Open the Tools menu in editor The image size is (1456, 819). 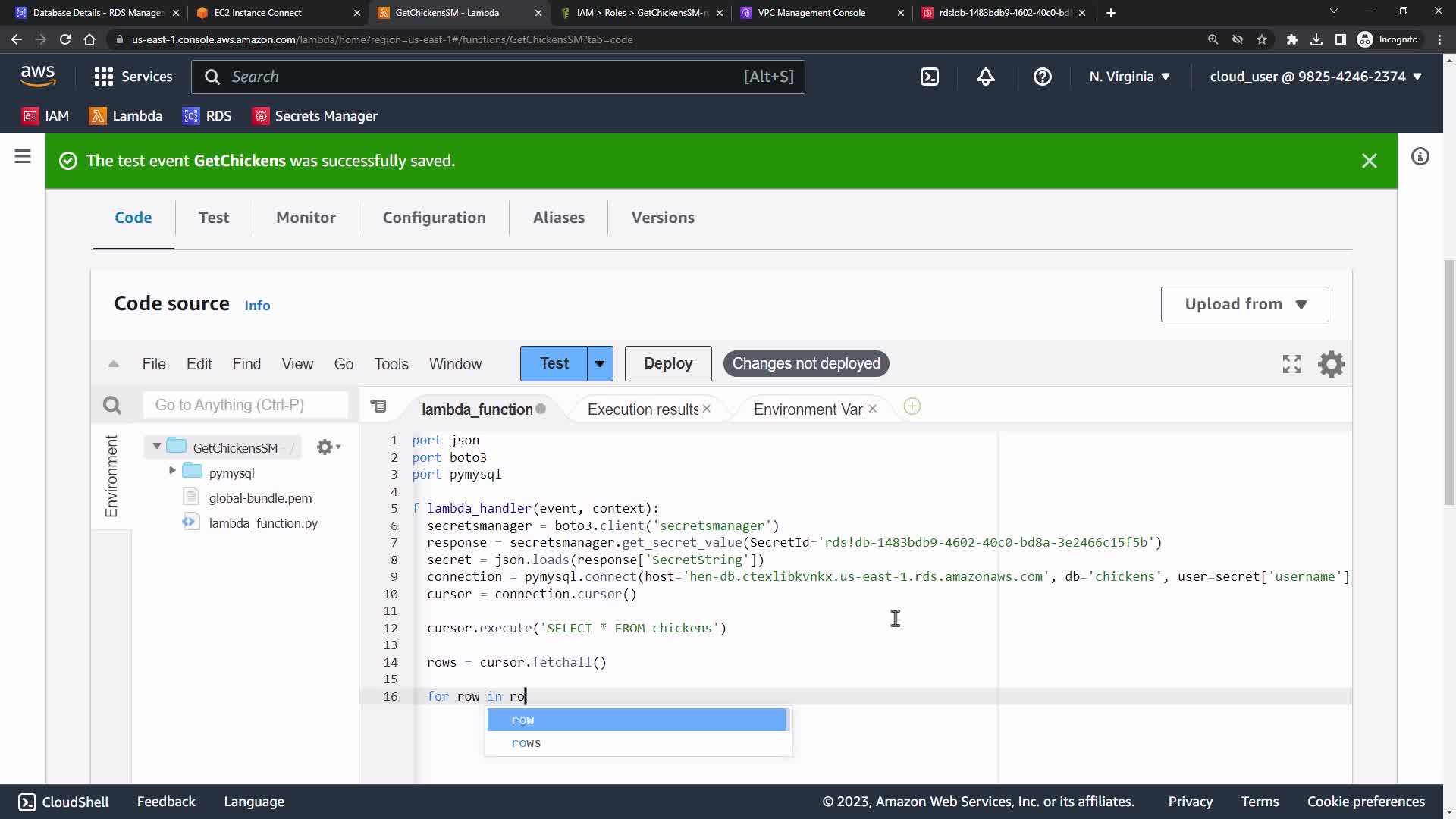[x=391, y=364]
